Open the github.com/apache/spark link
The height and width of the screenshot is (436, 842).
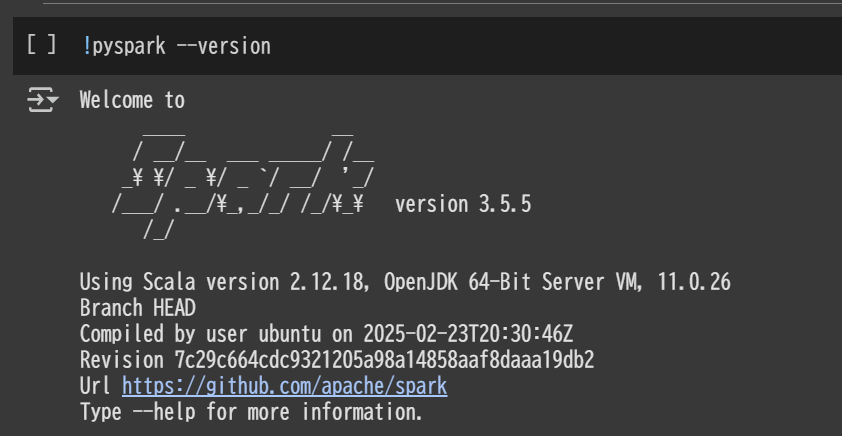pos(285,386)
